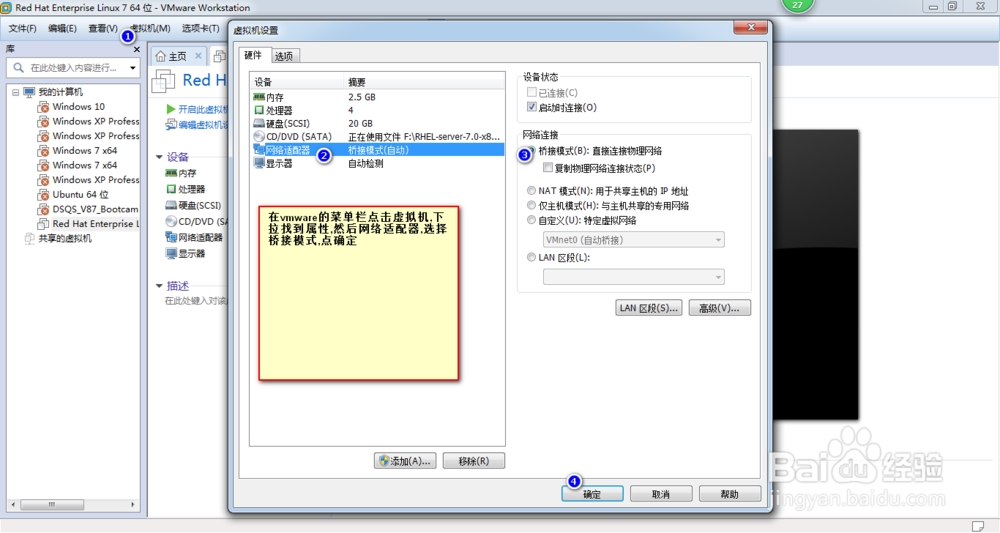The width and height of the screenshot is (1000, 533).
Task: Select LAN 区段(L) radio option
Action: [x=531, y=258]
